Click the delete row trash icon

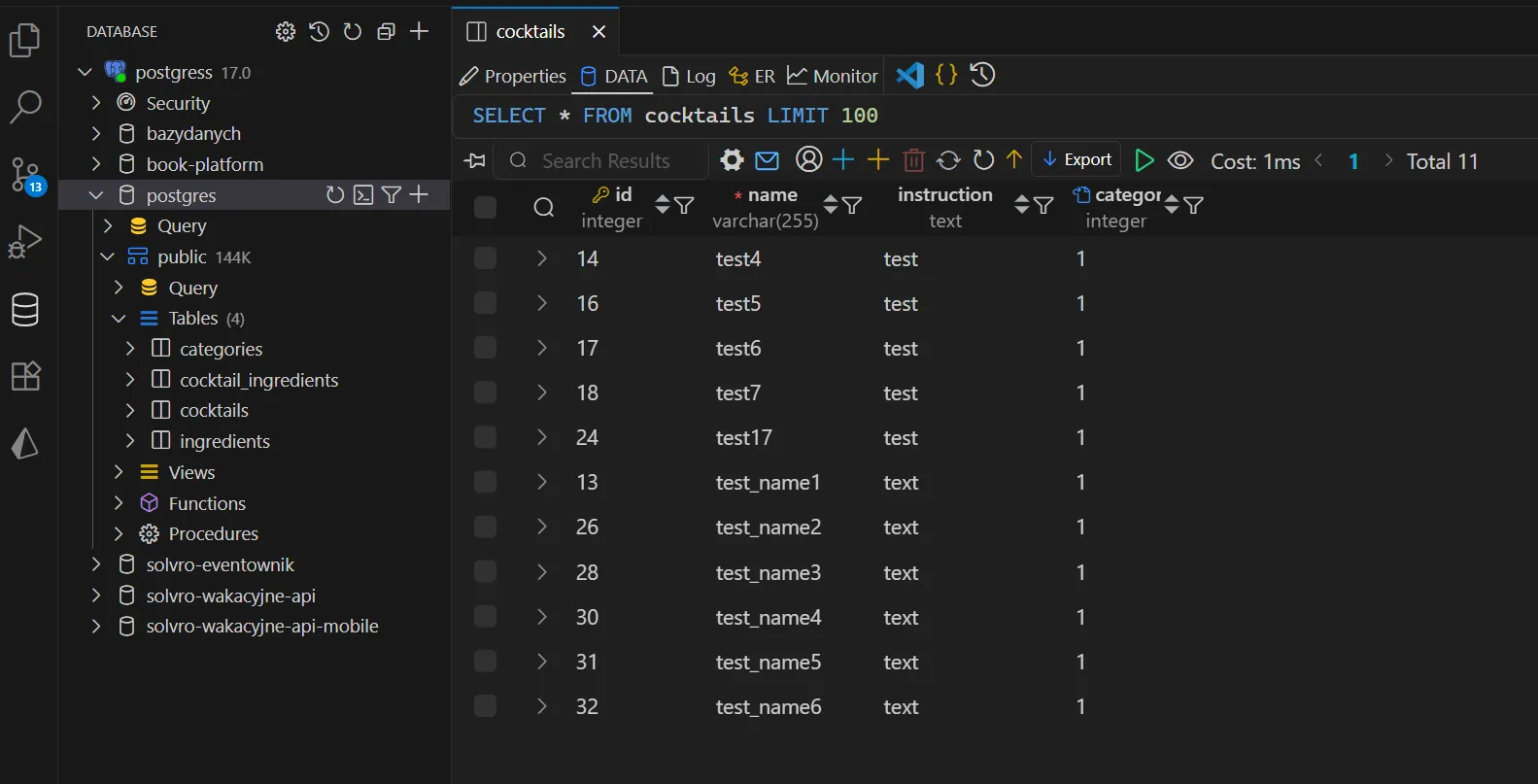913,160
